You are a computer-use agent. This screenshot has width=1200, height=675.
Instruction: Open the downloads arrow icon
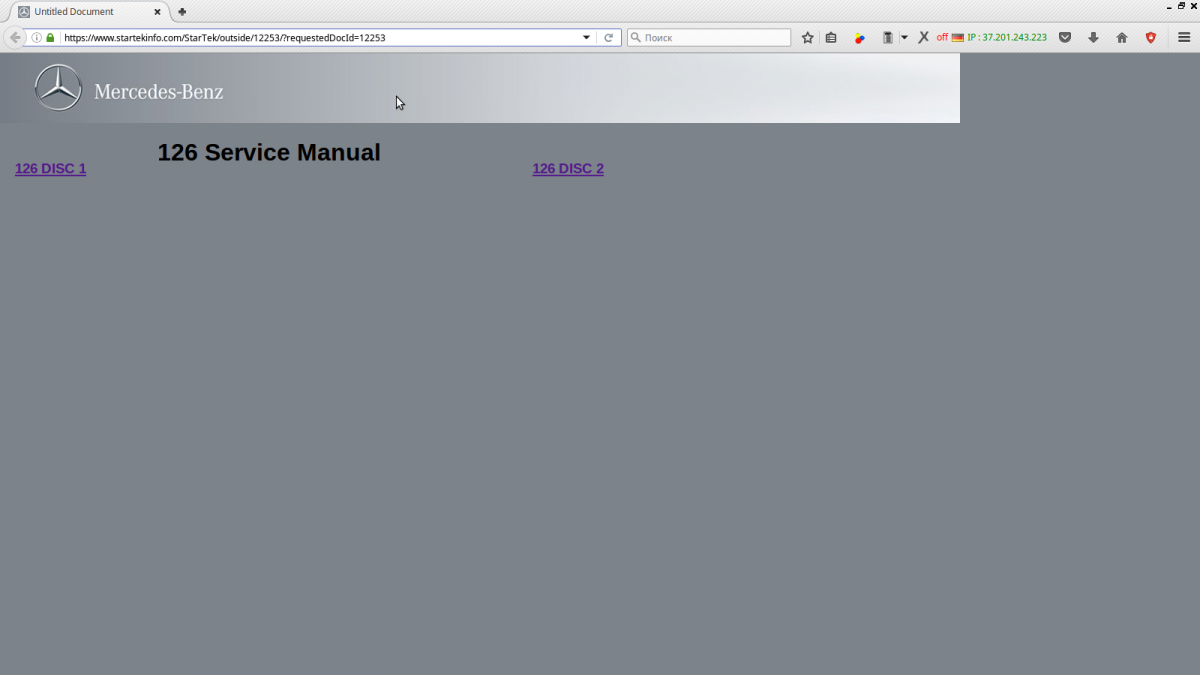pyautogui.click(x=1093, y=38)
